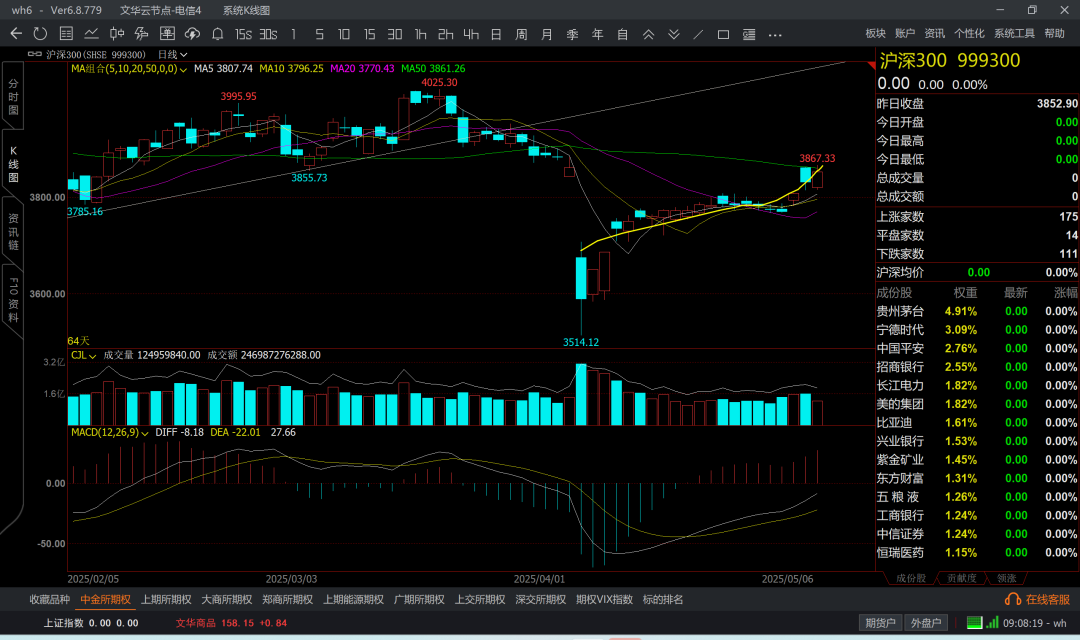Click the 贵州茅台 row in constituents list
Viewport: 1080px width, 640px height.
[x=900, y=311]
